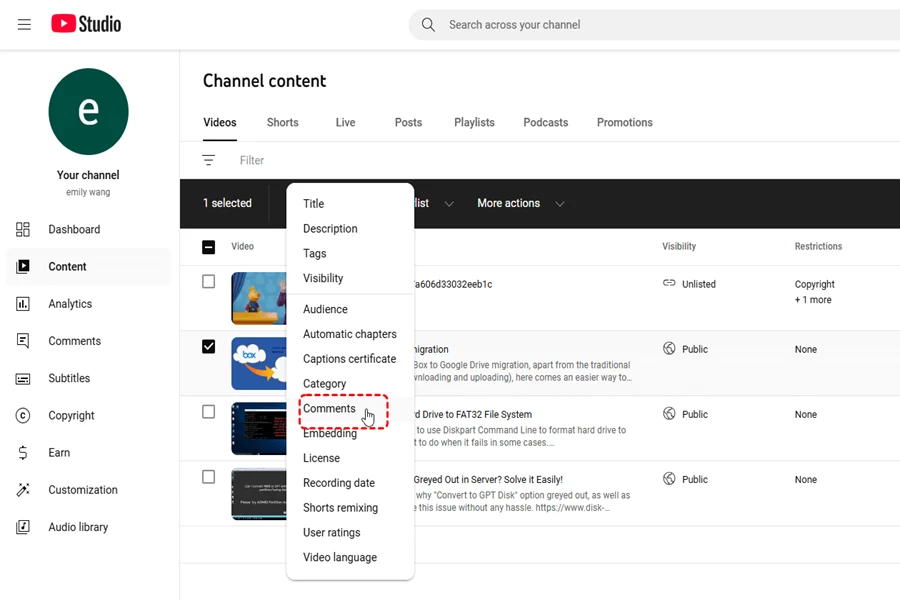Click the search magnifier icon

(x=428, y=25)
